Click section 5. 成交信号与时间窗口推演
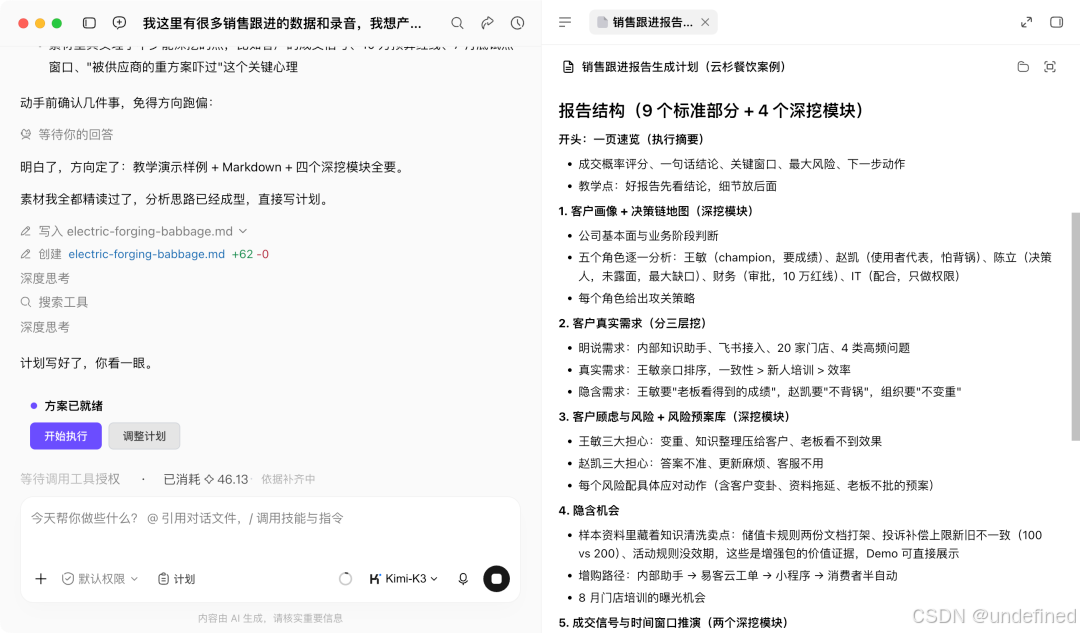 [x=674, y=623]
